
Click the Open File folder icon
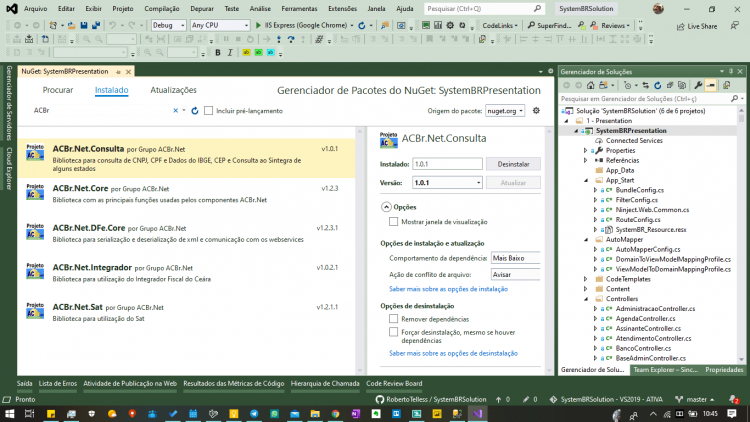coord(71,25)
